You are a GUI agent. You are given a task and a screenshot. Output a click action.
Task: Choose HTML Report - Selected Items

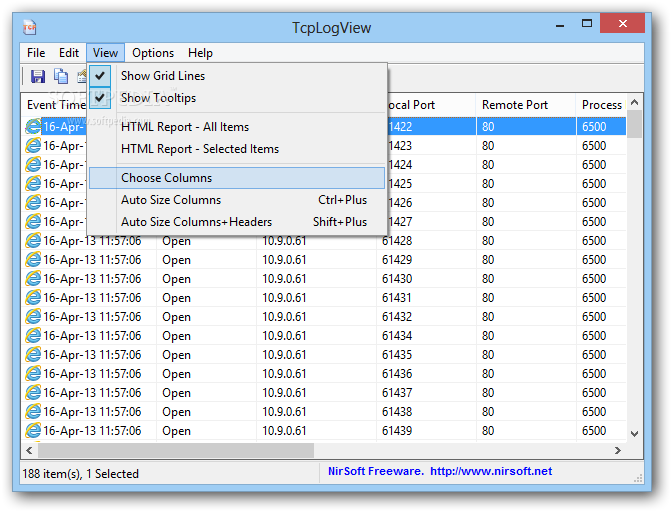pyautogui.click(x=237, y=149)
